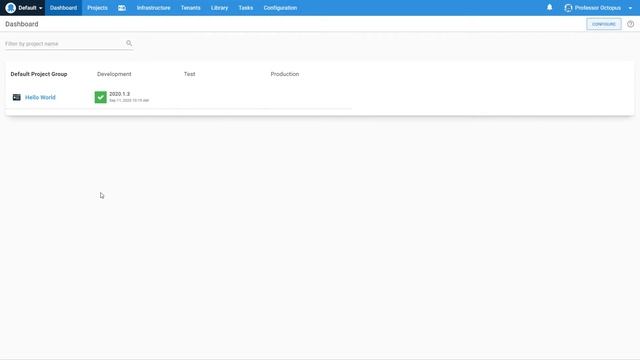Click the Professor Octopus avatar icon
The width and height of the screenshot is (640, 360).
click(x=568, y=8)
